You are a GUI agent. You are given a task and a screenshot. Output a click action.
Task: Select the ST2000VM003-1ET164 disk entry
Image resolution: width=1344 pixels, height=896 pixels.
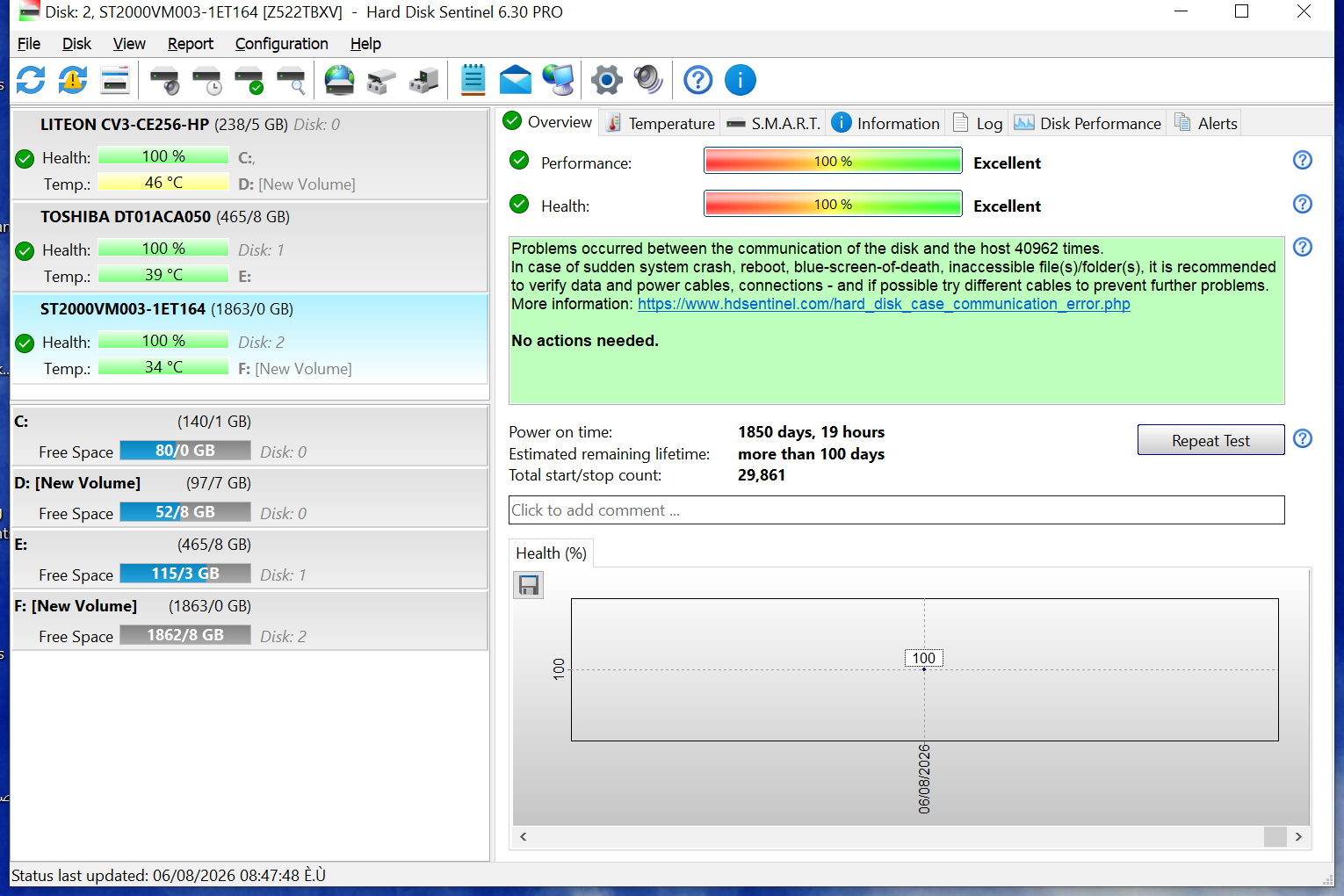[249, 339]
